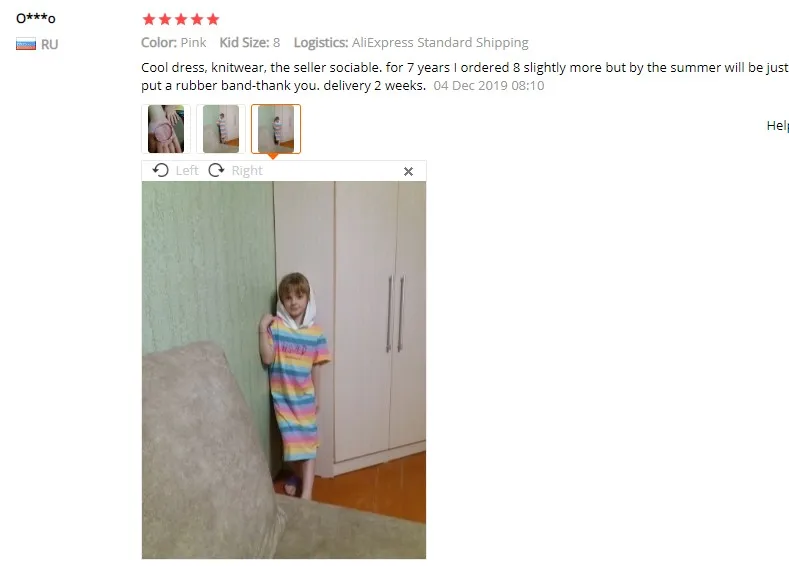
Task: Click the 'Kid Size: 8' attribute text
Action: [x=250, y=43]
